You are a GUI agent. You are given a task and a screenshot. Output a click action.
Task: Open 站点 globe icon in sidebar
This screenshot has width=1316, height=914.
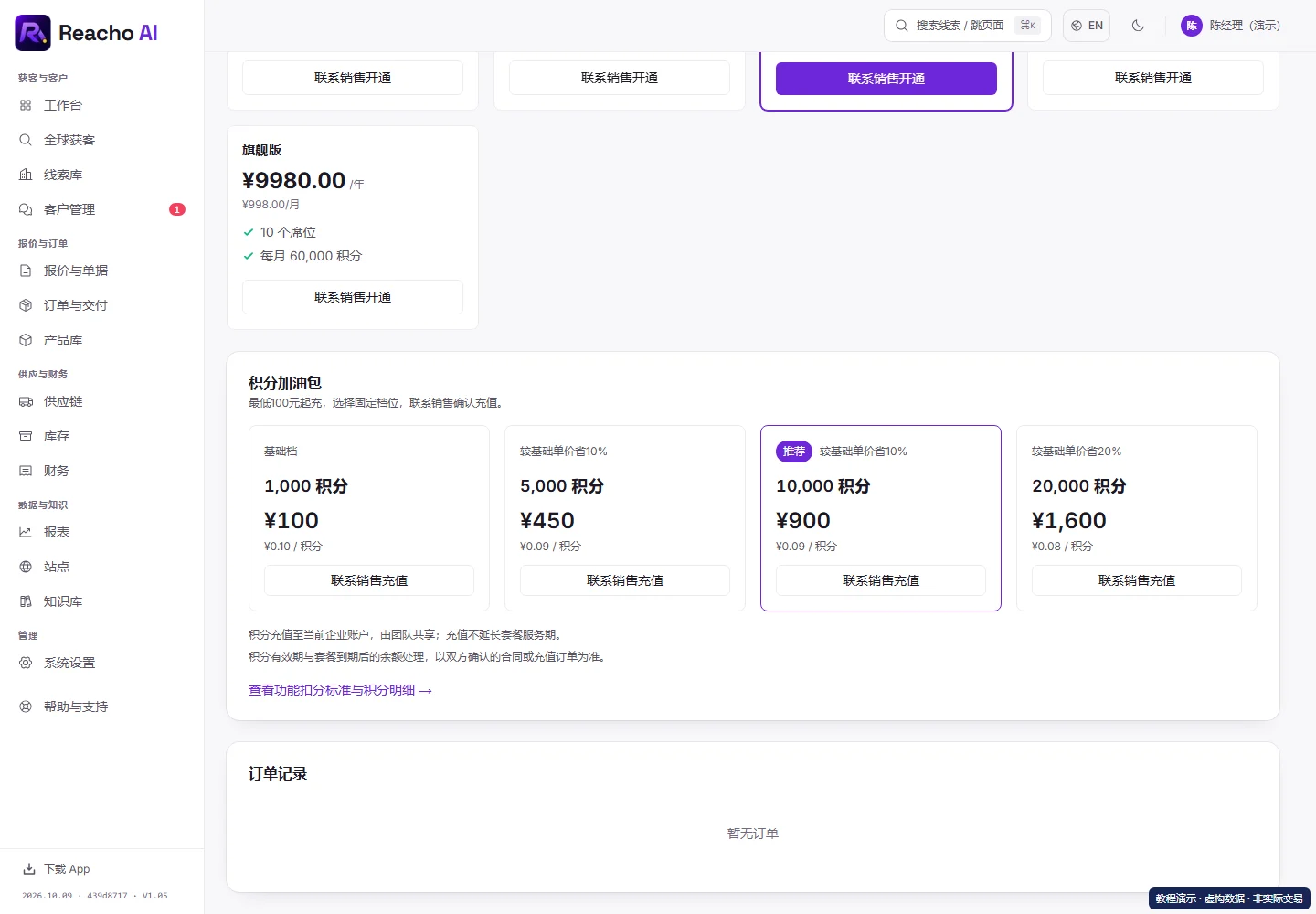[x=26, y=567]
